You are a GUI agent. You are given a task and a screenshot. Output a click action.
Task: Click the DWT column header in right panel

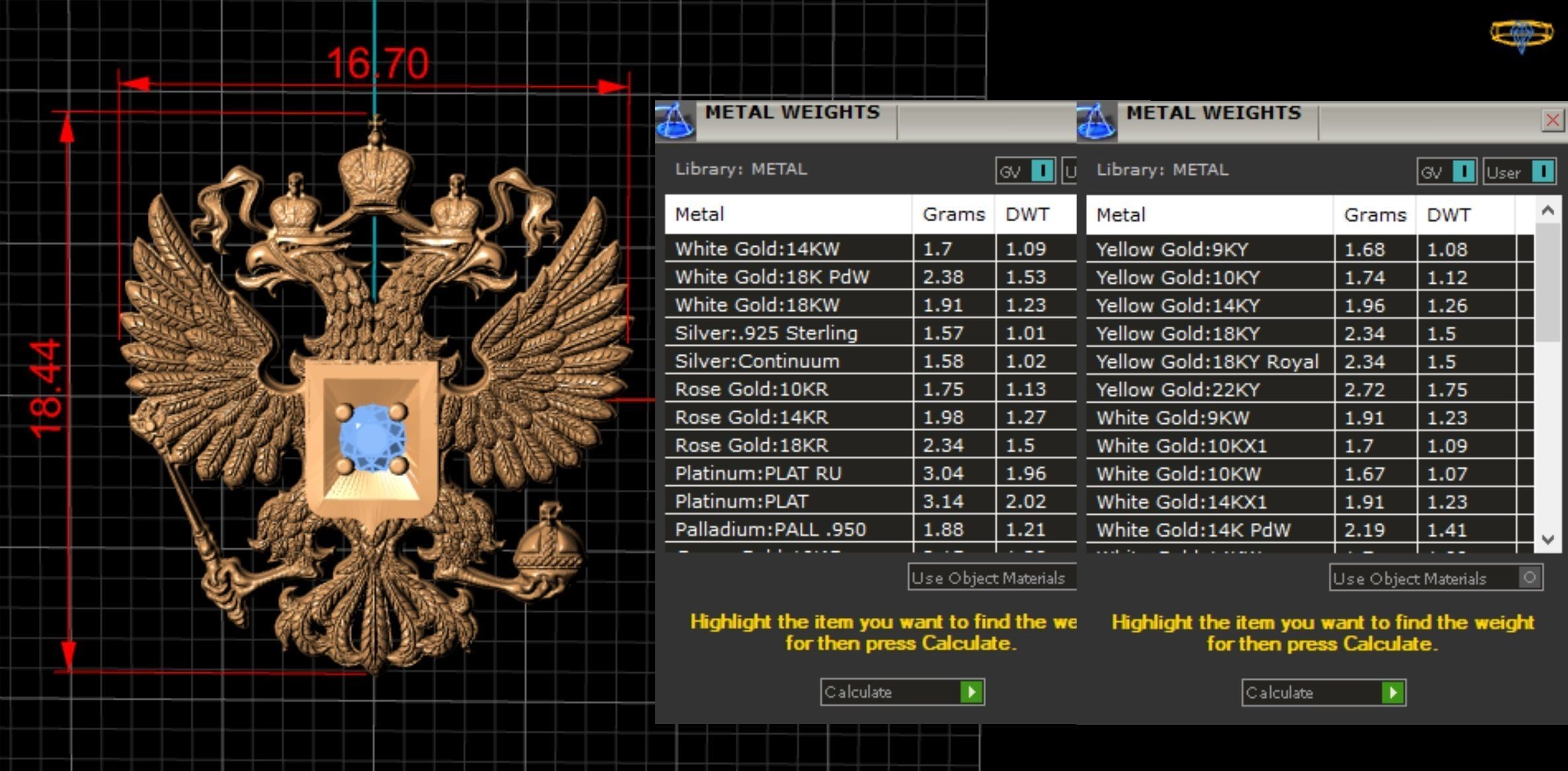click(x=1466, y=215)
